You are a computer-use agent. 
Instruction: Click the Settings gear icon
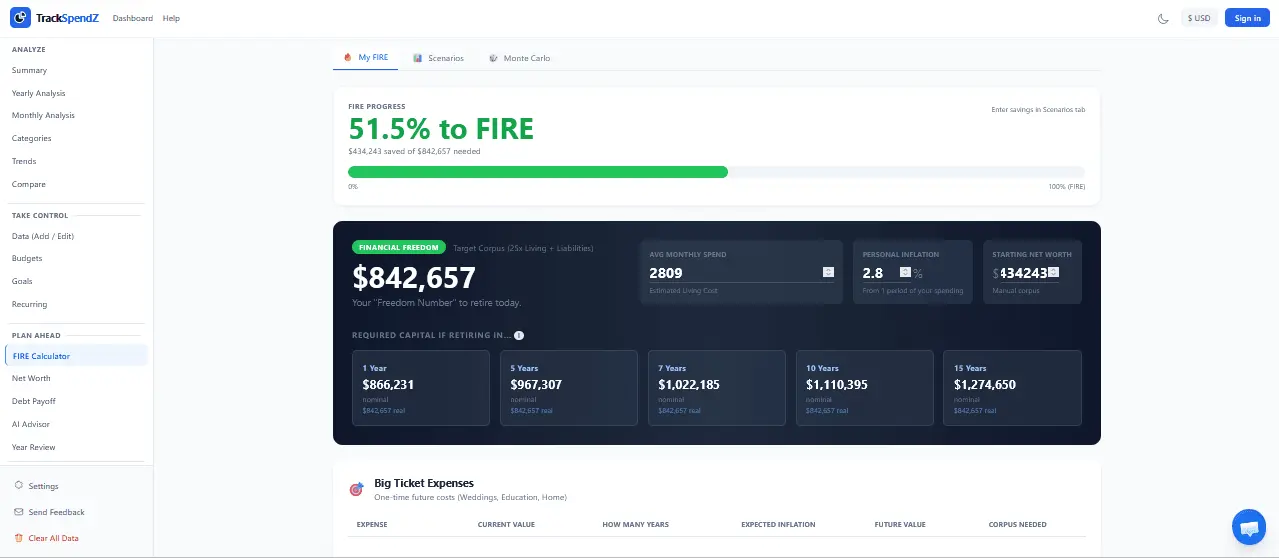(19, 486)
